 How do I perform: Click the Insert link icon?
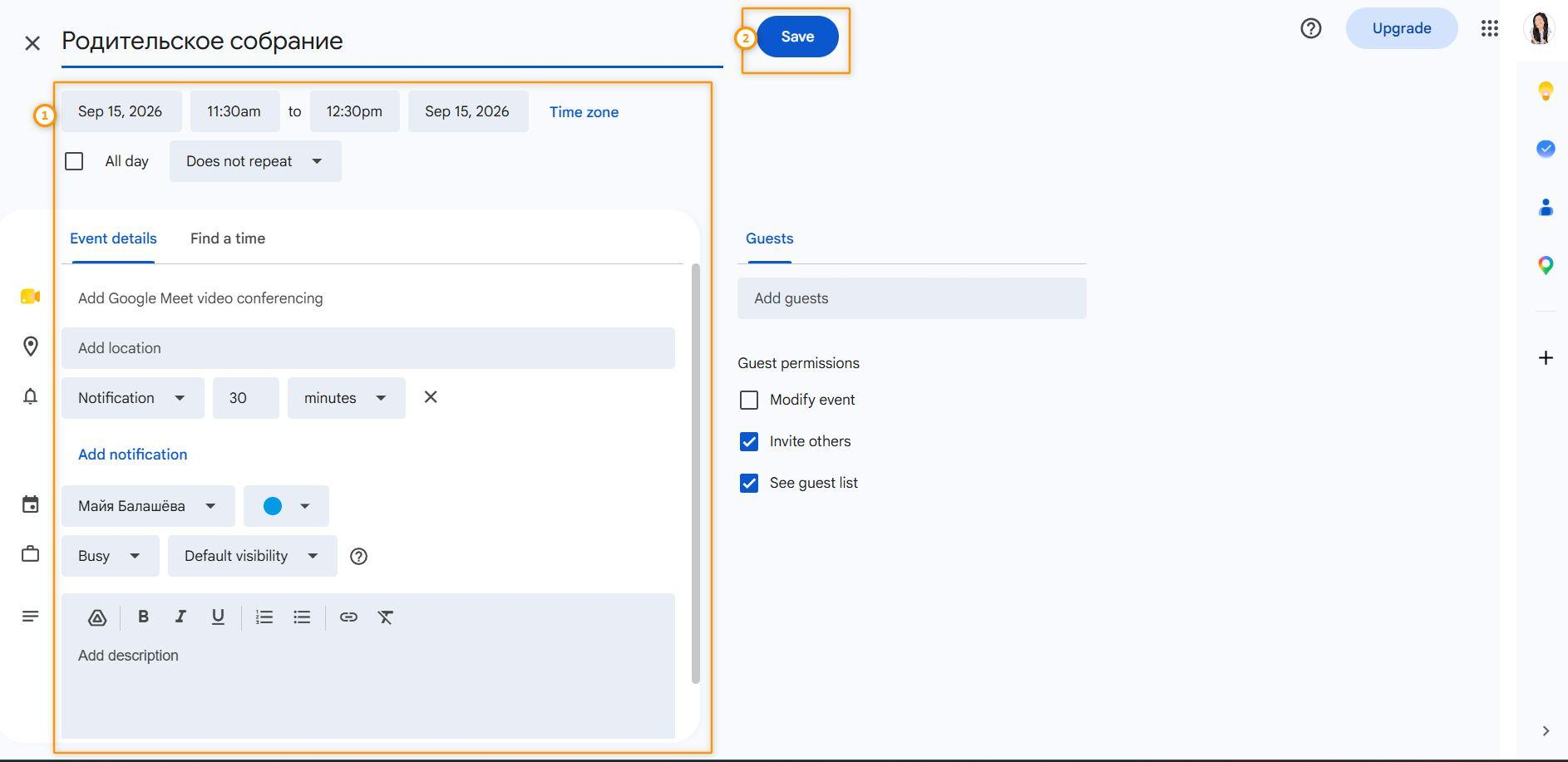(348, 617)
